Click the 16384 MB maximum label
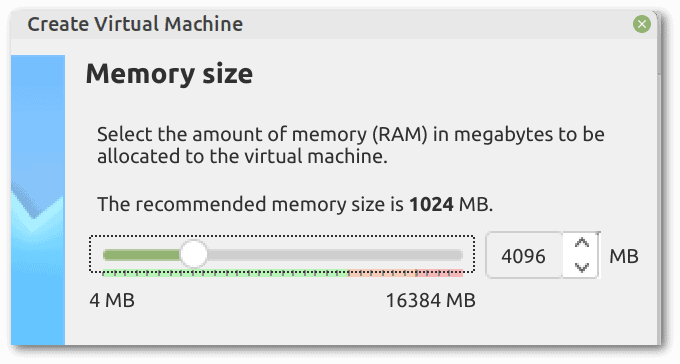The width and height of the screenshot is (680, 364). tap(431, 300)
